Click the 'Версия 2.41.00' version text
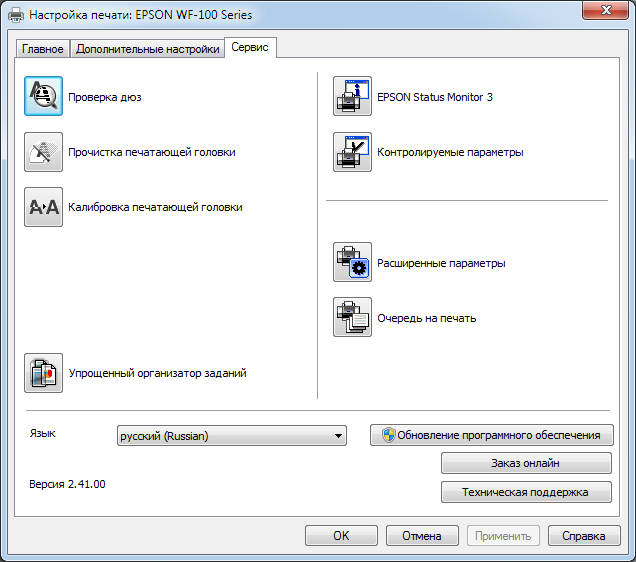636x562 pixels. (67, 484)
